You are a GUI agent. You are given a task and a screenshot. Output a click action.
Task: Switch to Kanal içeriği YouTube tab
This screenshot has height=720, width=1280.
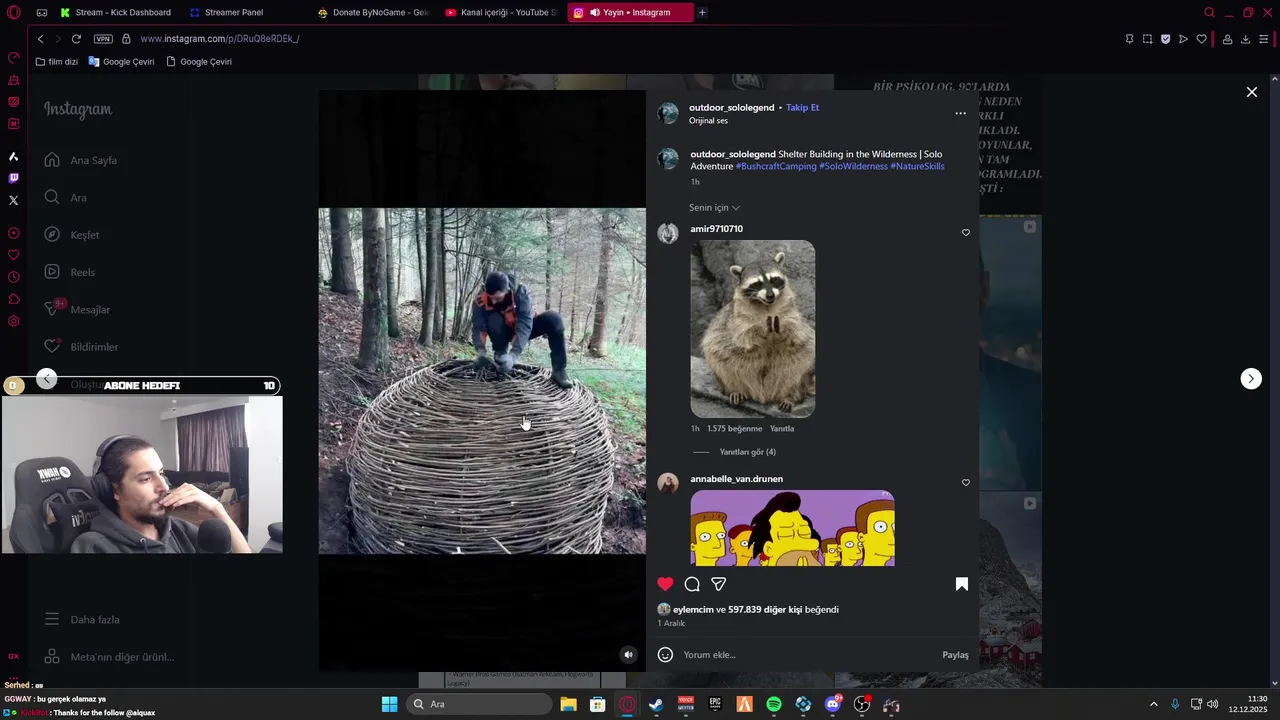501,13
